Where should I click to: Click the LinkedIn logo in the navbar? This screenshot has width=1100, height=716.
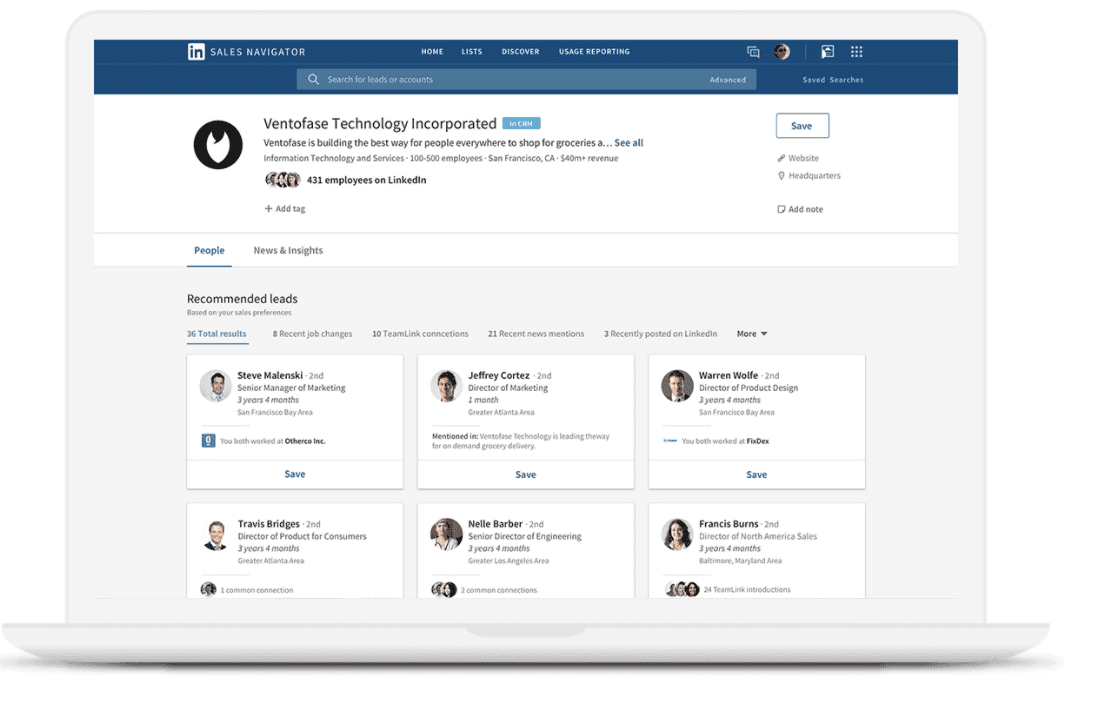[x=196, y=51]
